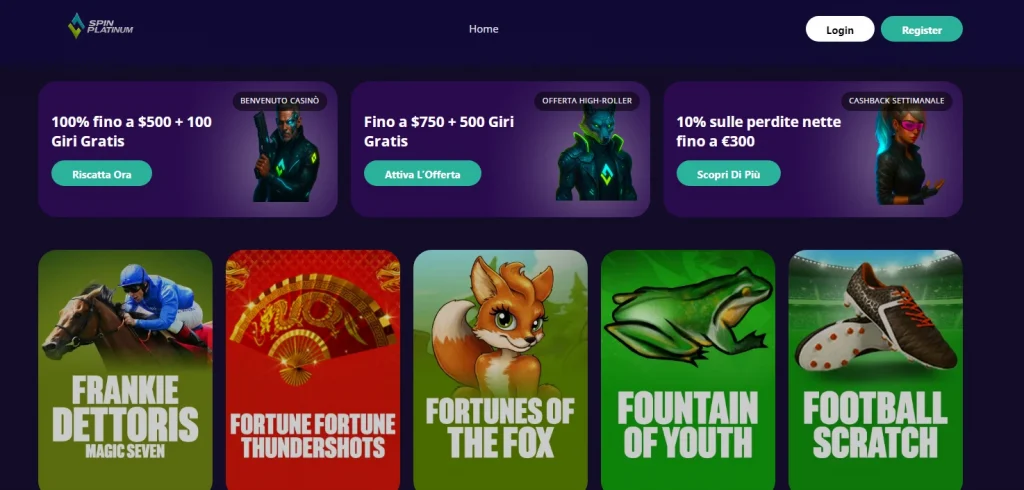The height and width of the screenshot is (490, 1024).
Task: Open Frankie Dettoris Magic Seven game
Action: (x=125, y=370)
